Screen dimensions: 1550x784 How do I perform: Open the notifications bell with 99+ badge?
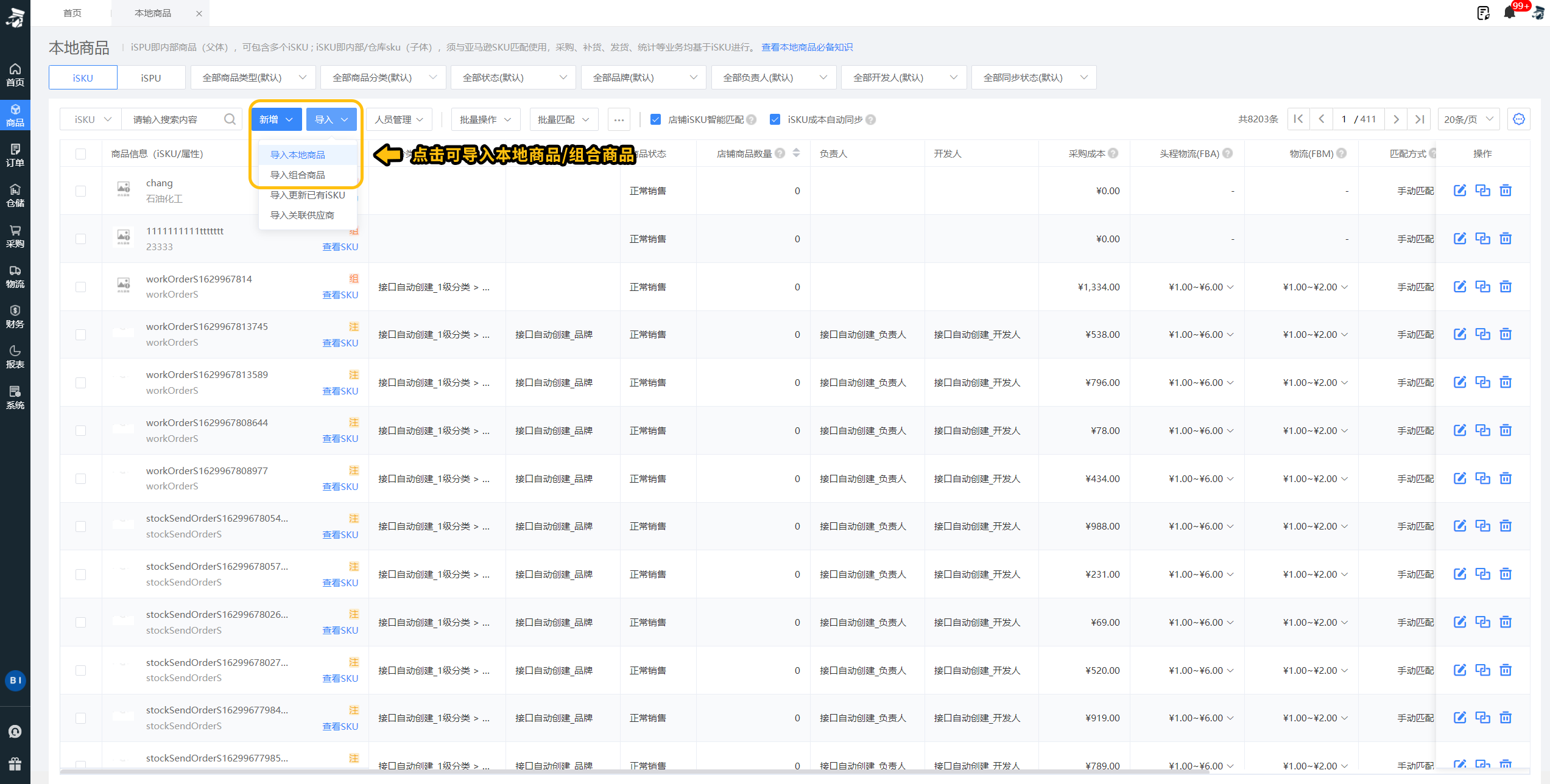click(x=1509, y=13)
